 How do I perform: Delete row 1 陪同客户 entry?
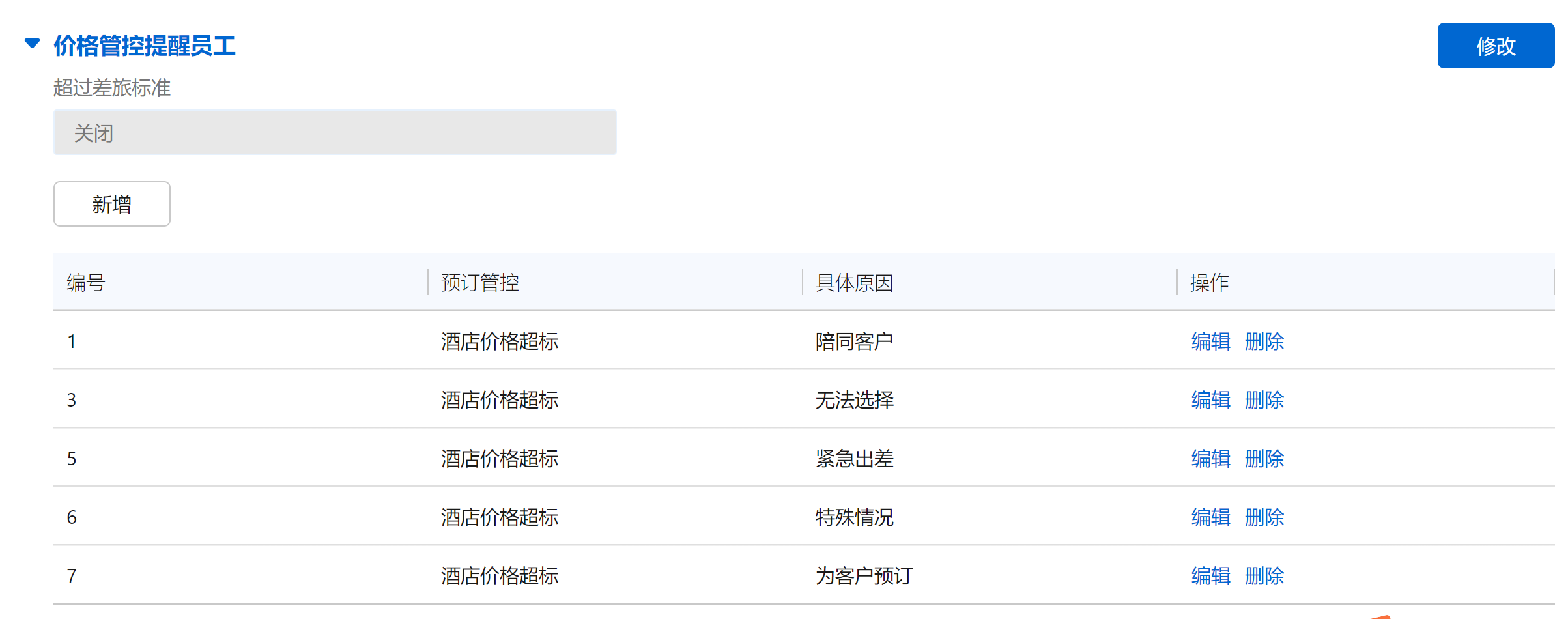point(1264,341)
